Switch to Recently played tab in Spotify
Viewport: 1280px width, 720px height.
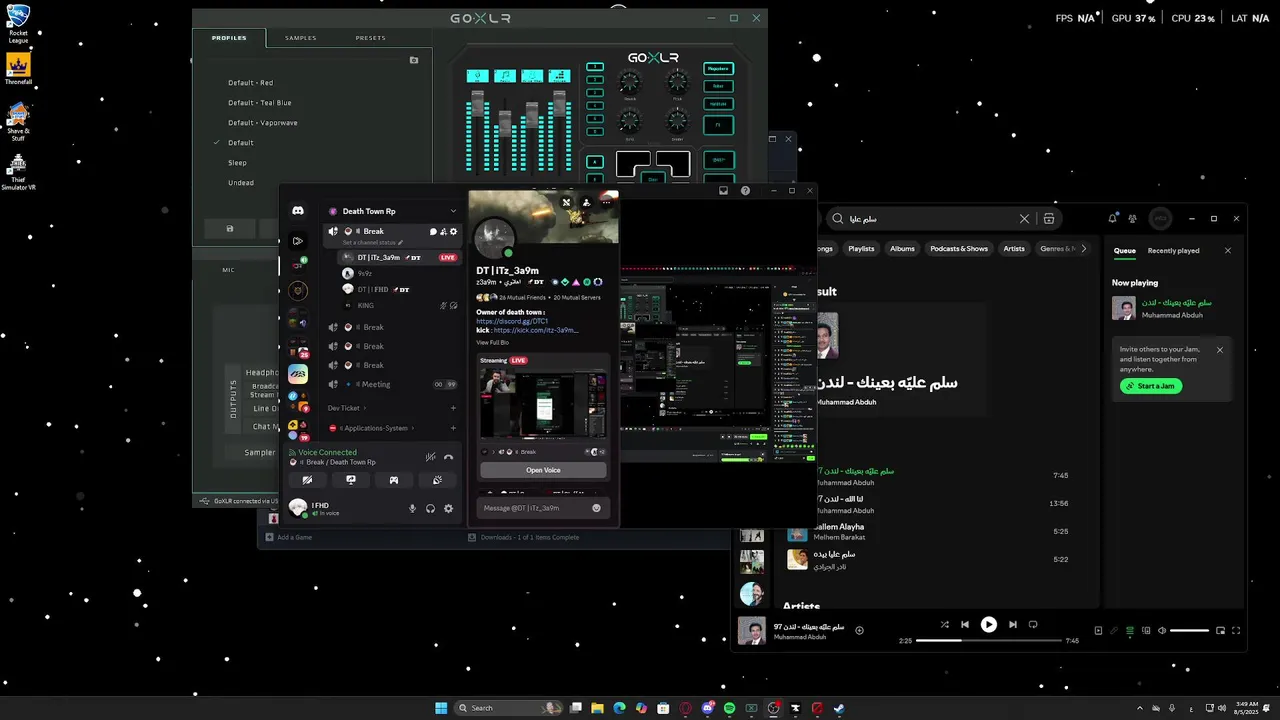point(1173,251)
